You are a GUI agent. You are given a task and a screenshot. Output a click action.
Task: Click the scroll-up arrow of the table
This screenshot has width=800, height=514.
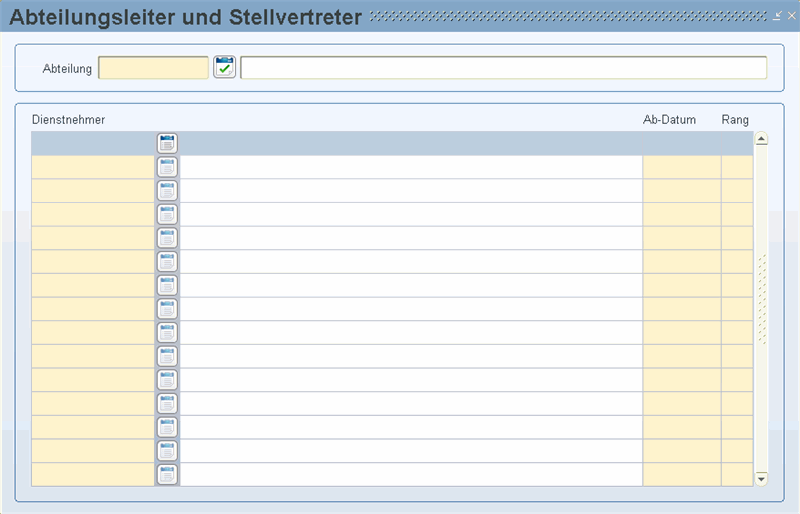[761, 139]
